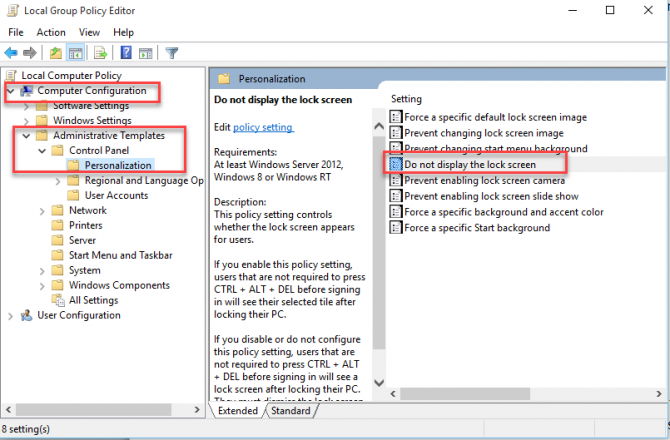Select the Personalization tree folder

(118, 165)
